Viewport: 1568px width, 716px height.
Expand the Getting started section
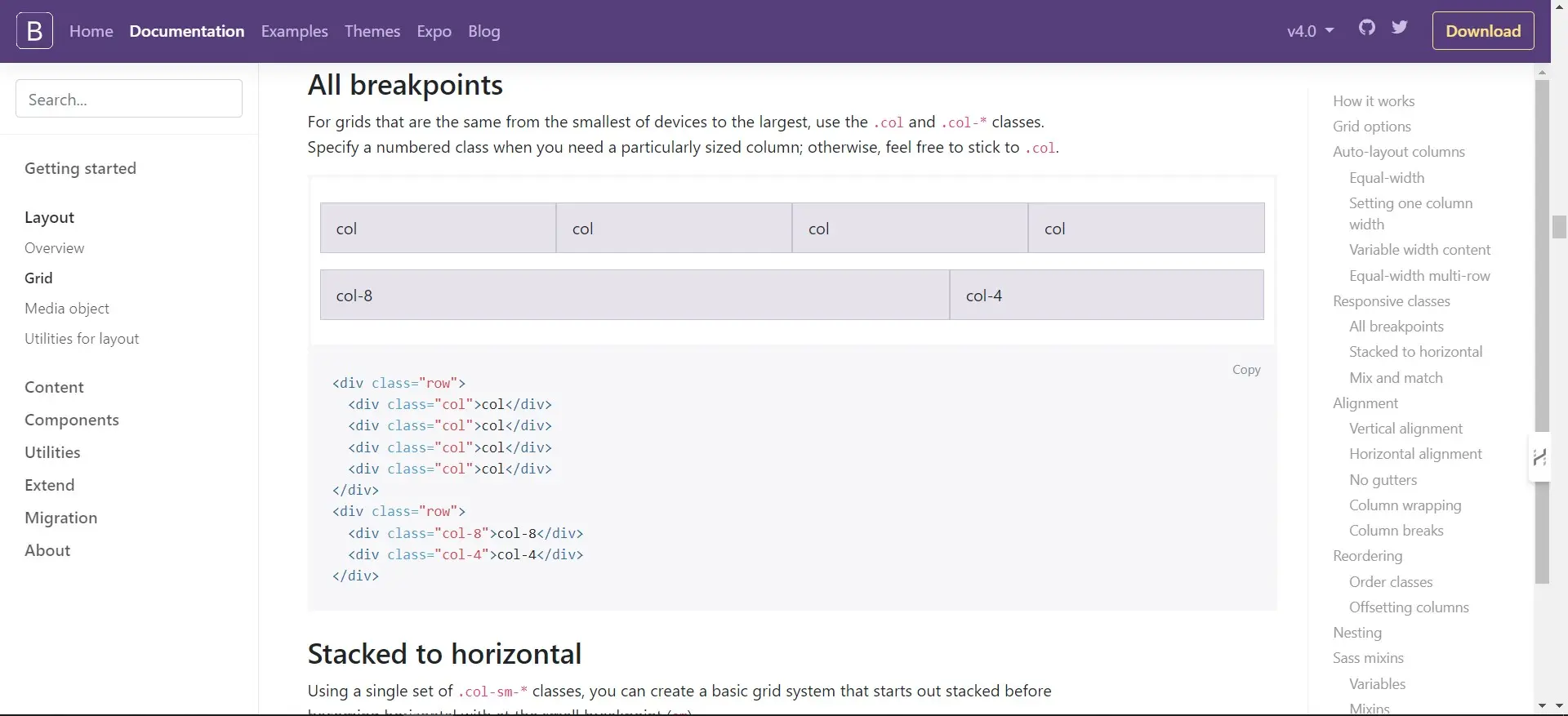(80, 168)
